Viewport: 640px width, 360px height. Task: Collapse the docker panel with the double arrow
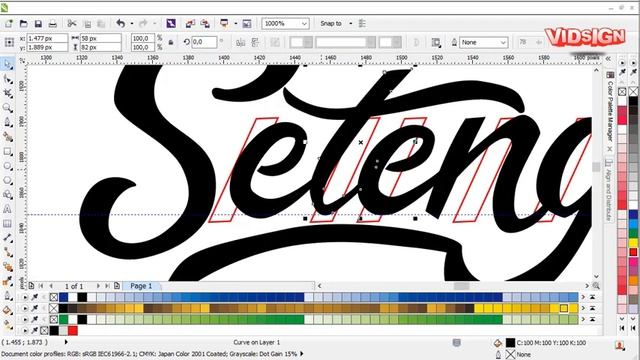coord(609,59)
